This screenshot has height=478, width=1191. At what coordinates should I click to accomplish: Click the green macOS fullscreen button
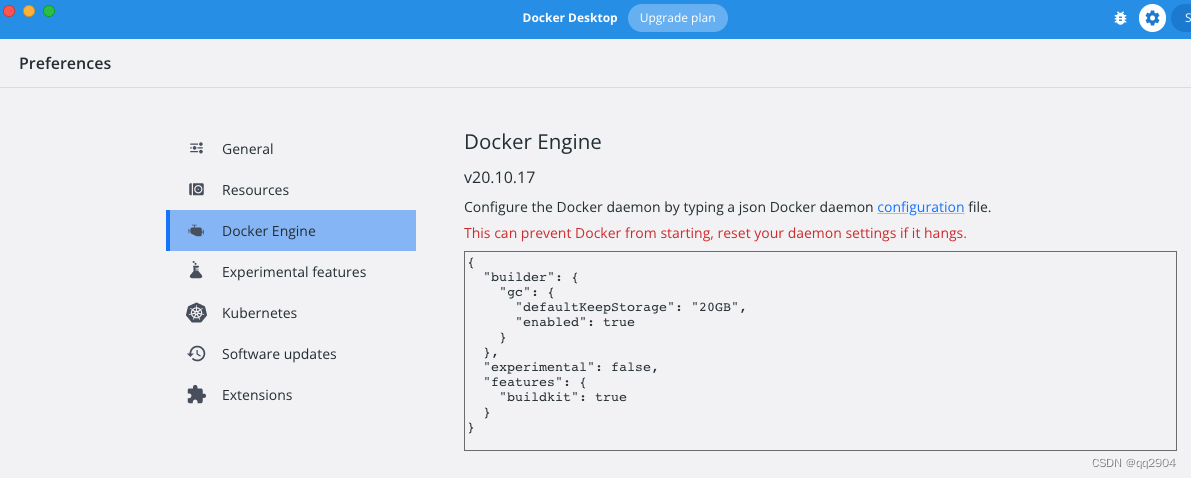pyautogui.click(x=49, y=11)
